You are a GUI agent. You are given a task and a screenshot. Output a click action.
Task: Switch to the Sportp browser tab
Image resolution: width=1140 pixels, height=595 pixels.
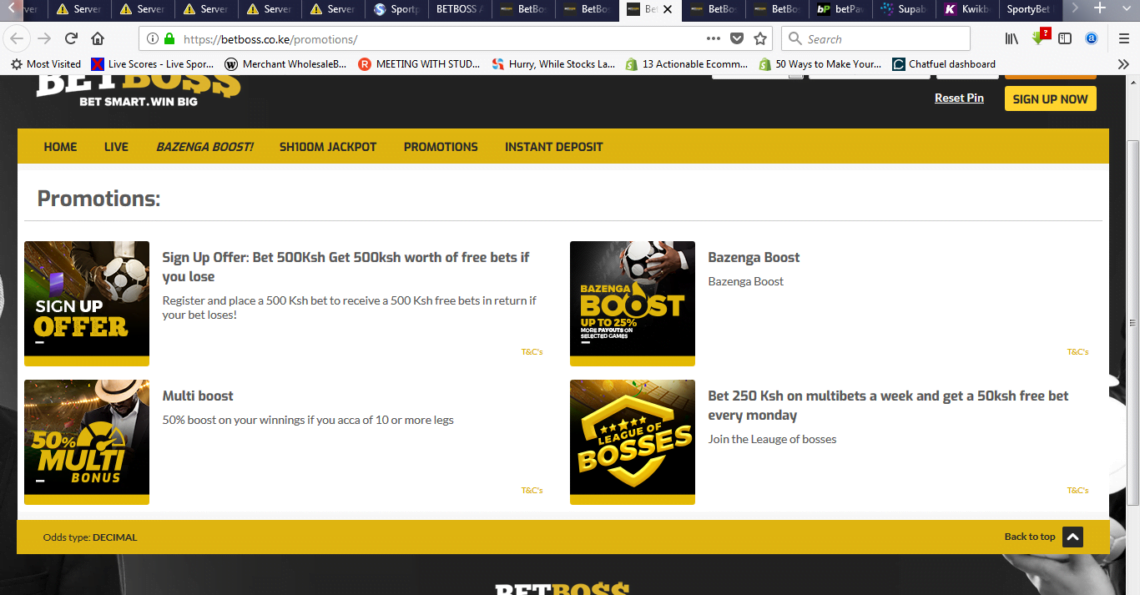pos(397,9)
